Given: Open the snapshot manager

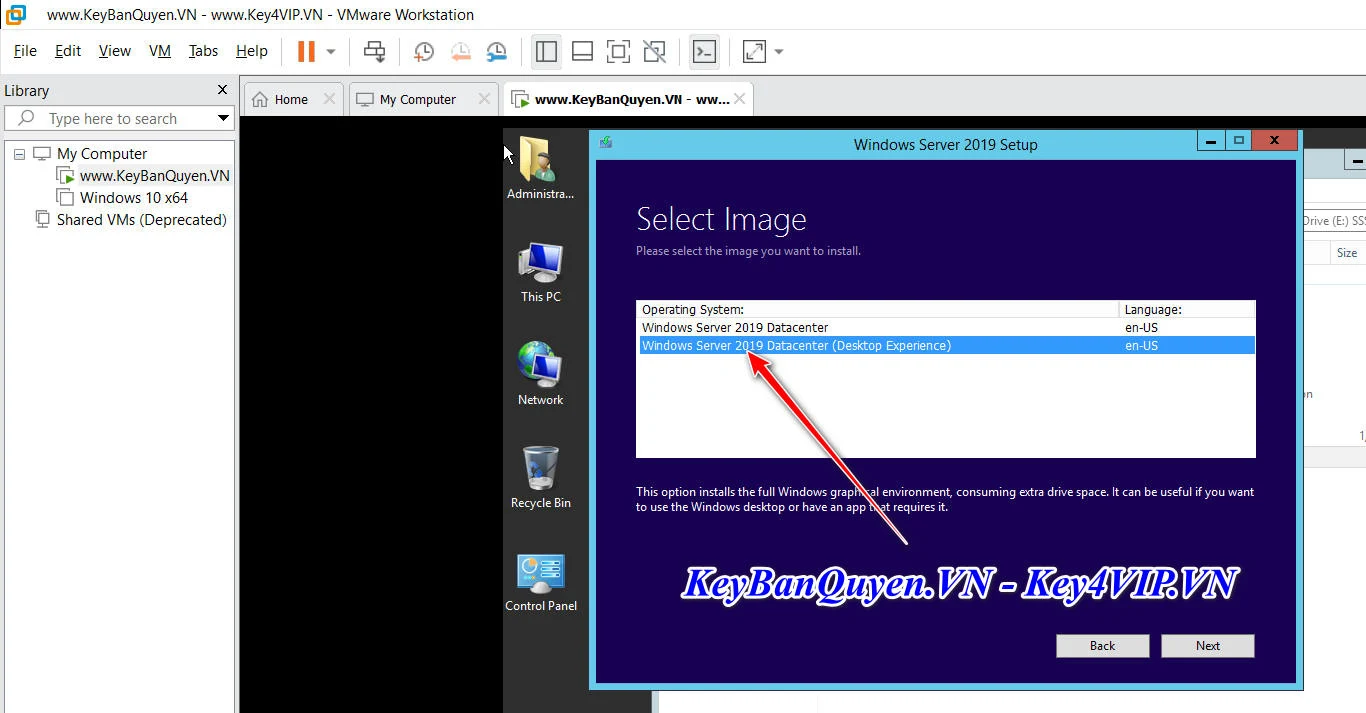Looking at the screenshot, I should point(497,51).
